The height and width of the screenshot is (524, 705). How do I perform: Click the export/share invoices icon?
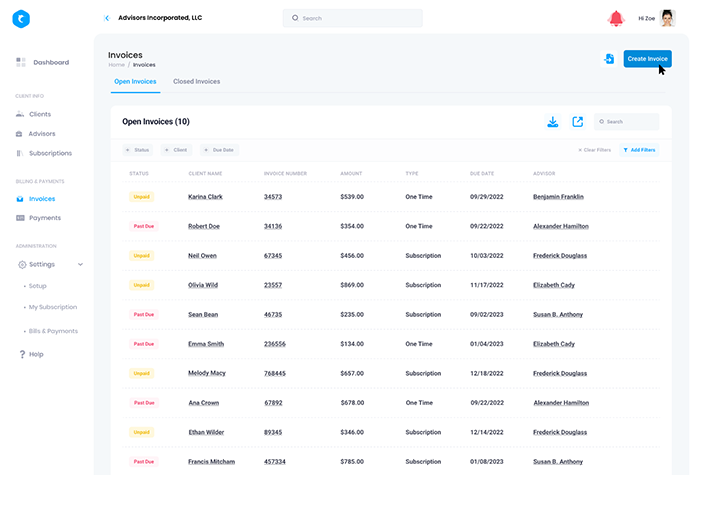pos(577,122)
